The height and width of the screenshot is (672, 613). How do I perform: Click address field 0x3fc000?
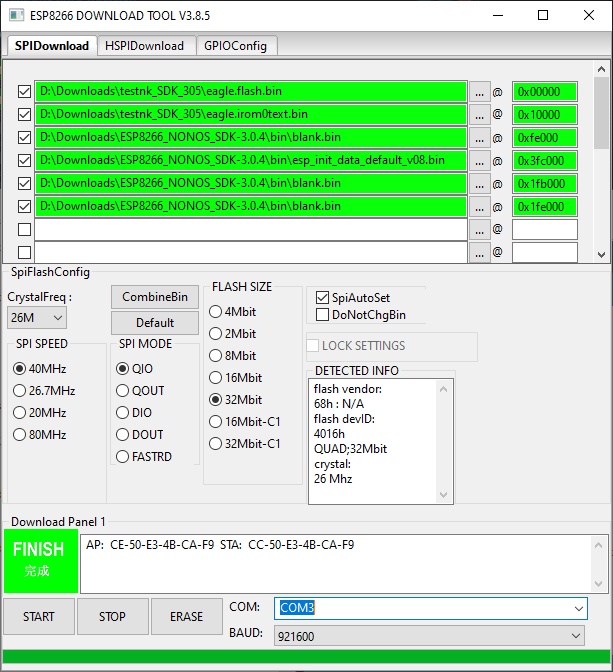(545, 161)
